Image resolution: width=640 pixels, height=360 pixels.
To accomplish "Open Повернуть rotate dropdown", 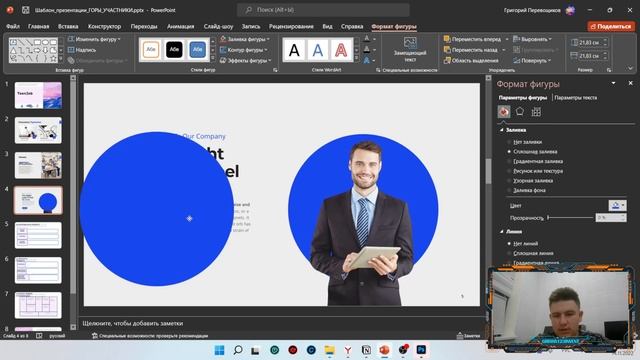I will (533, 60).
